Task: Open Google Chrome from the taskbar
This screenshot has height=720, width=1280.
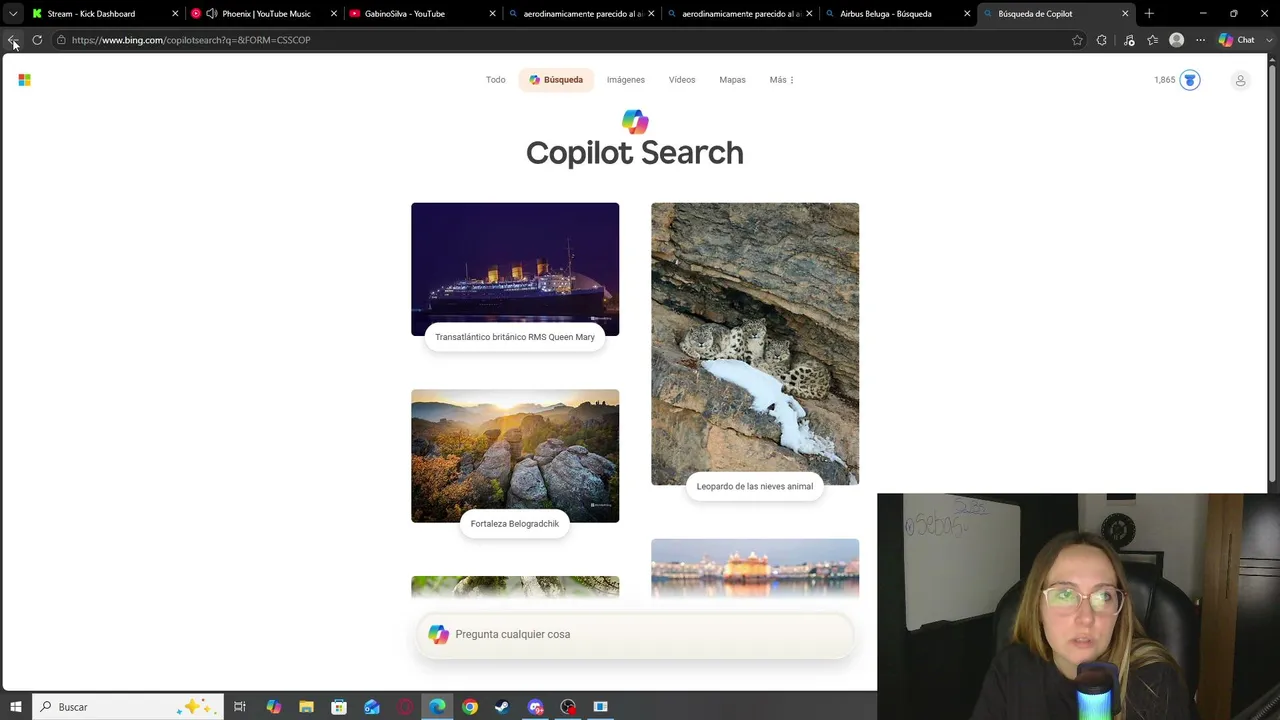Action: coord(470,707)
